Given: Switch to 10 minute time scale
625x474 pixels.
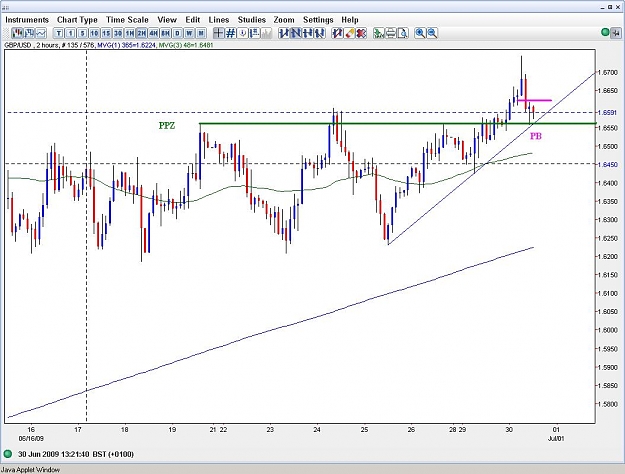Looking at the screenshot, I should (x=94, y=33).
